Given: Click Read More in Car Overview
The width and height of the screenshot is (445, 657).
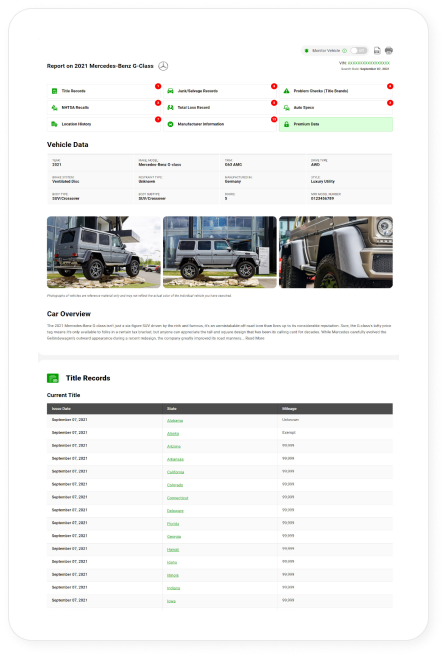Looking at the screenshot, I should [255, 338].
